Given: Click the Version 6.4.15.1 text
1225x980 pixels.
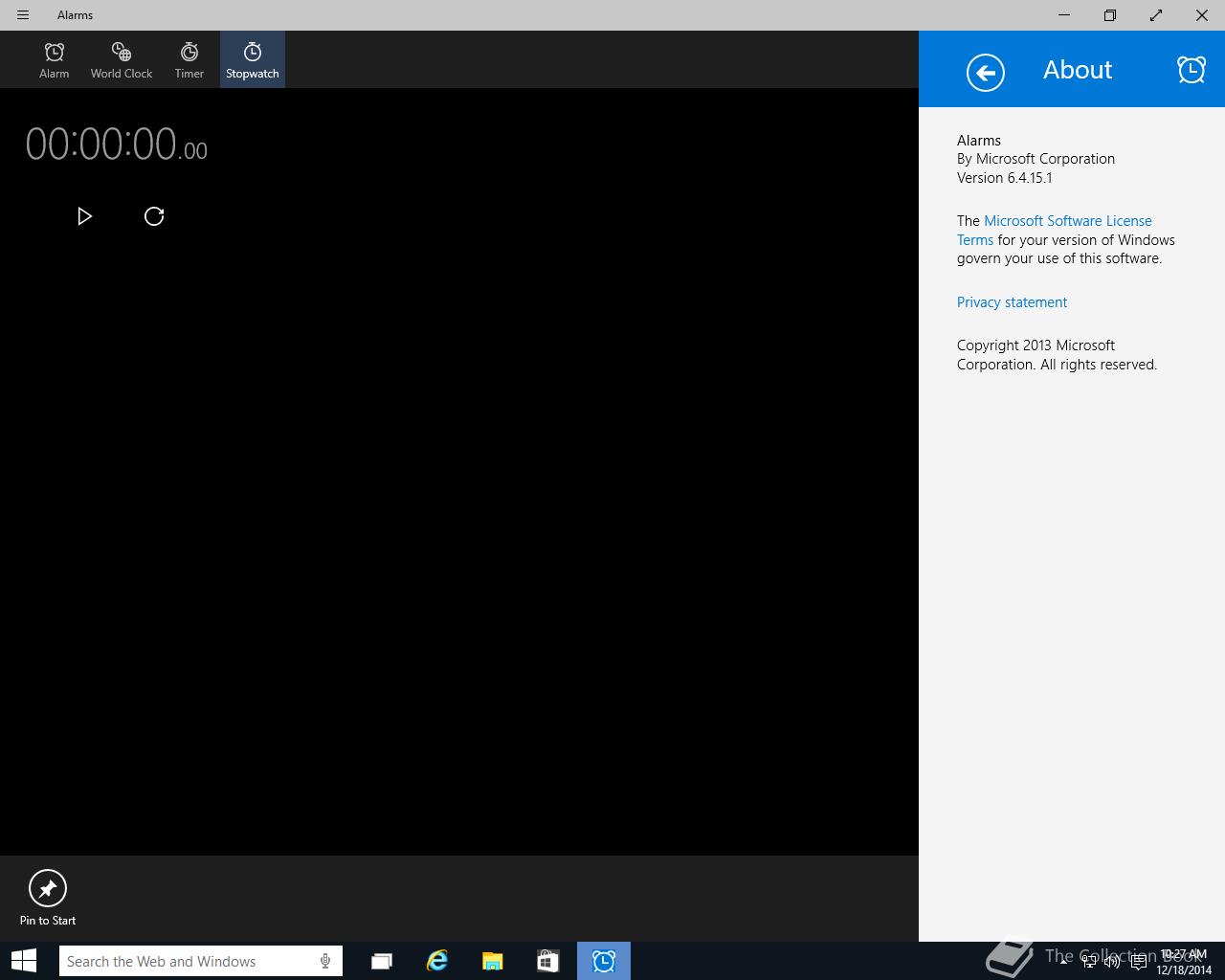Looking at the screenshot, I should tap(1005, 178).
